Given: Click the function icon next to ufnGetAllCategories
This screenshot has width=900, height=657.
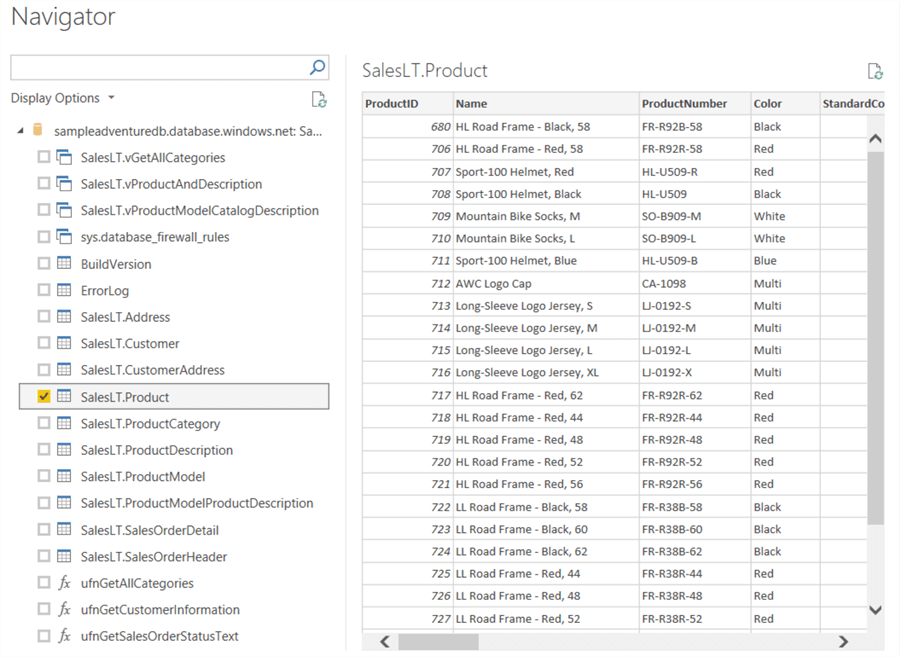Looking at the screenshot, I should point(64,583).
